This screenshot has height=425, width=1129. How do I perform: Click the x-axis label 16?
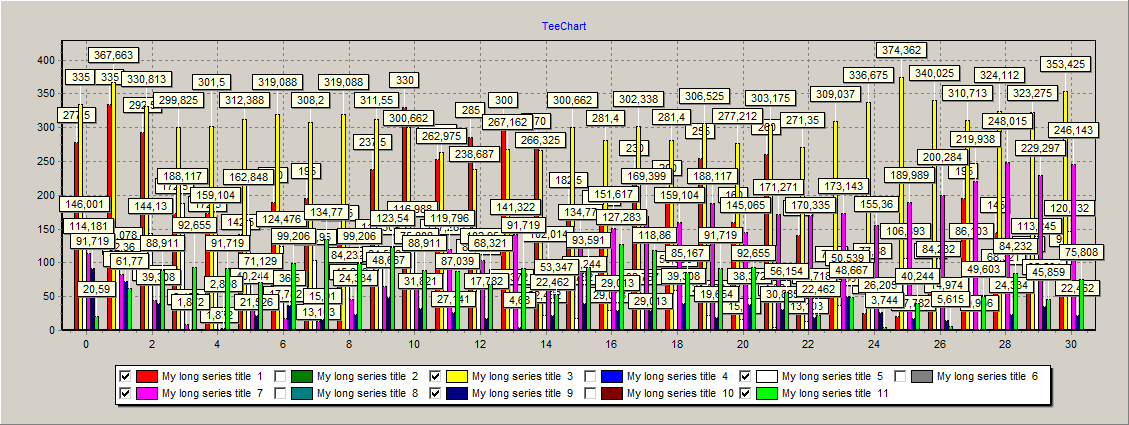pyautogui.click(x=611, y=344)
